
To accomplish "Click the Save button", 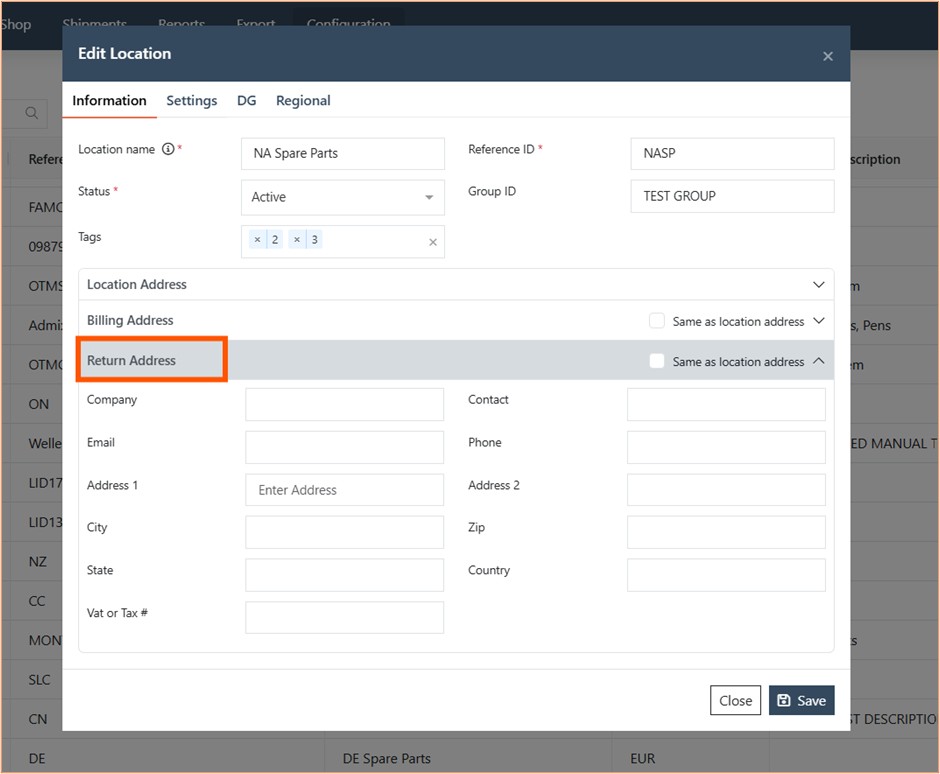I will 802,700.
